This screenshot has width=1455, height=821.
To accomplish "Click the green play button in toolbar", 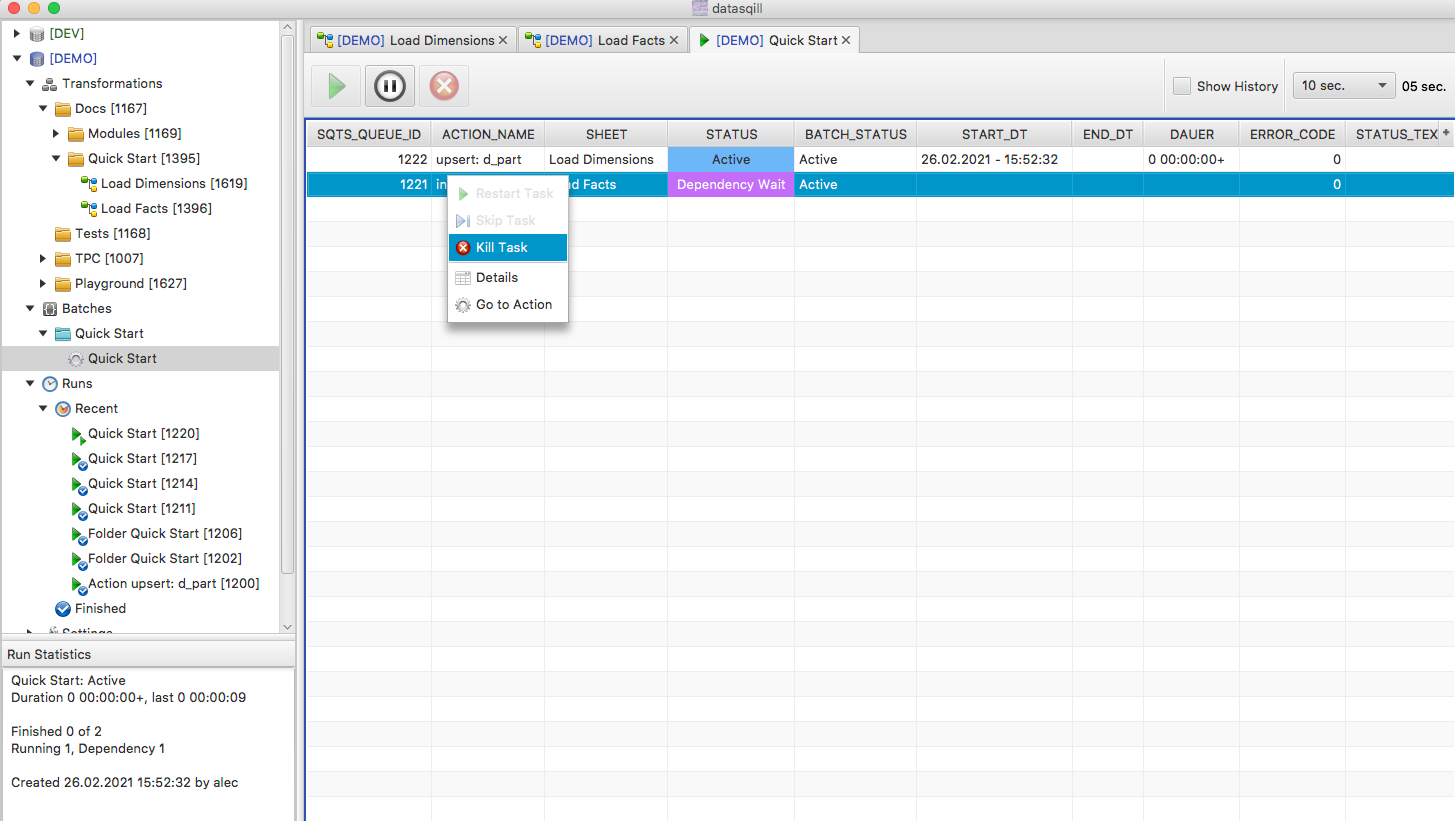I will click(x=336, y=86).
